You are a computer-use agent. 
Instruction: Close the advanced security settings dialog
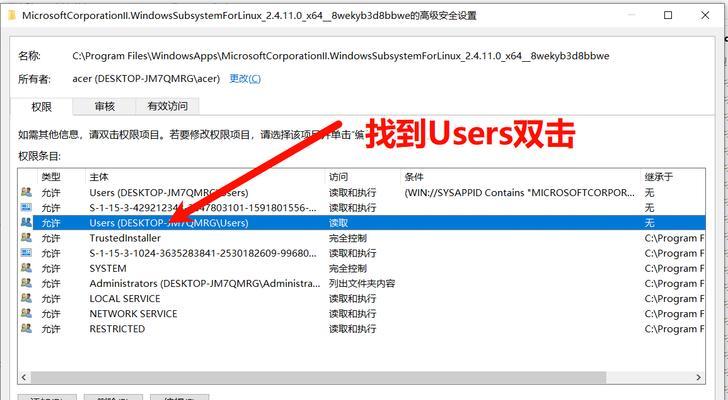[x=705, y=15]
